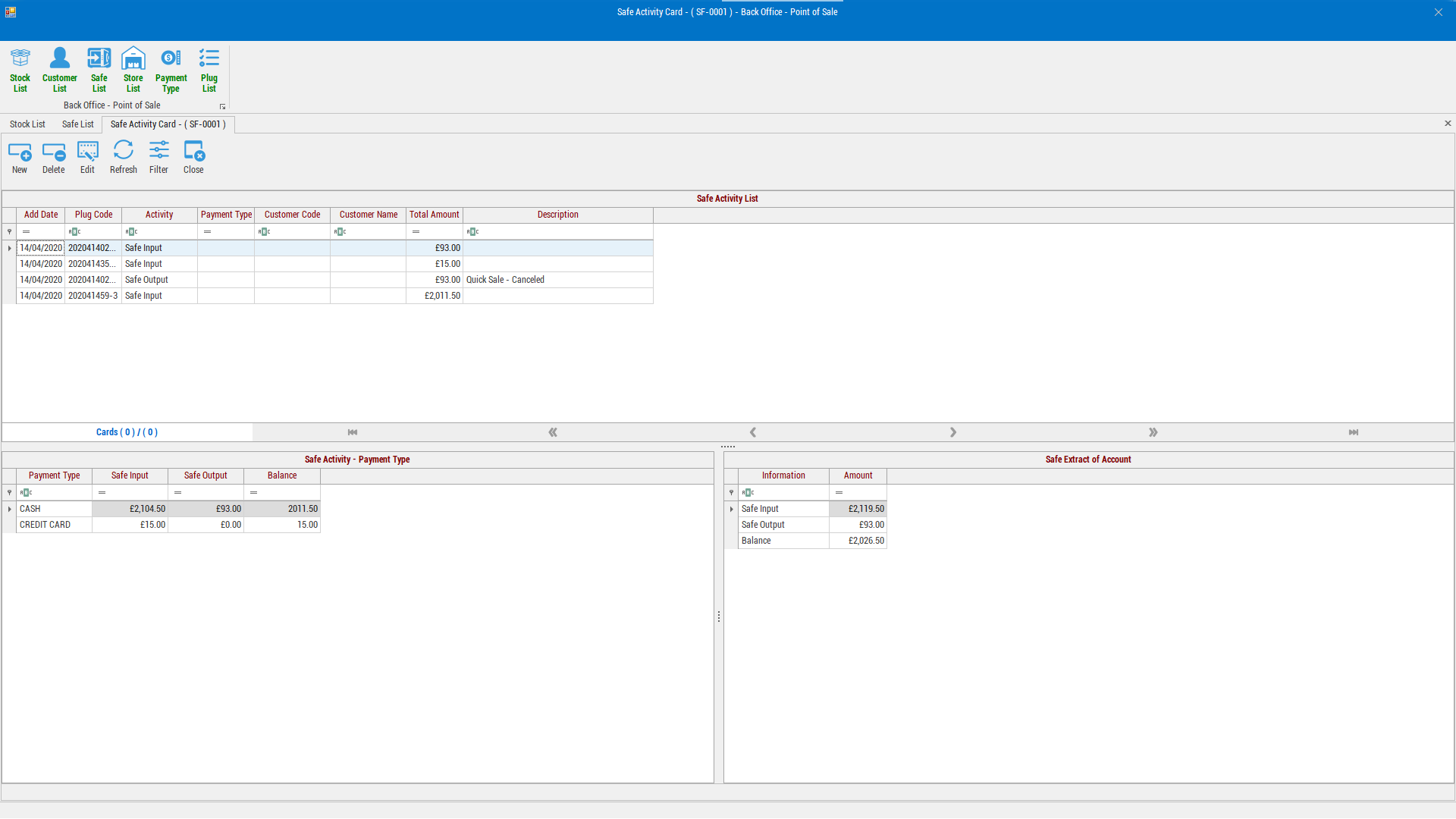Switch to the Safe List tab
Screen dimensions: 1456x819
(77, 124)
